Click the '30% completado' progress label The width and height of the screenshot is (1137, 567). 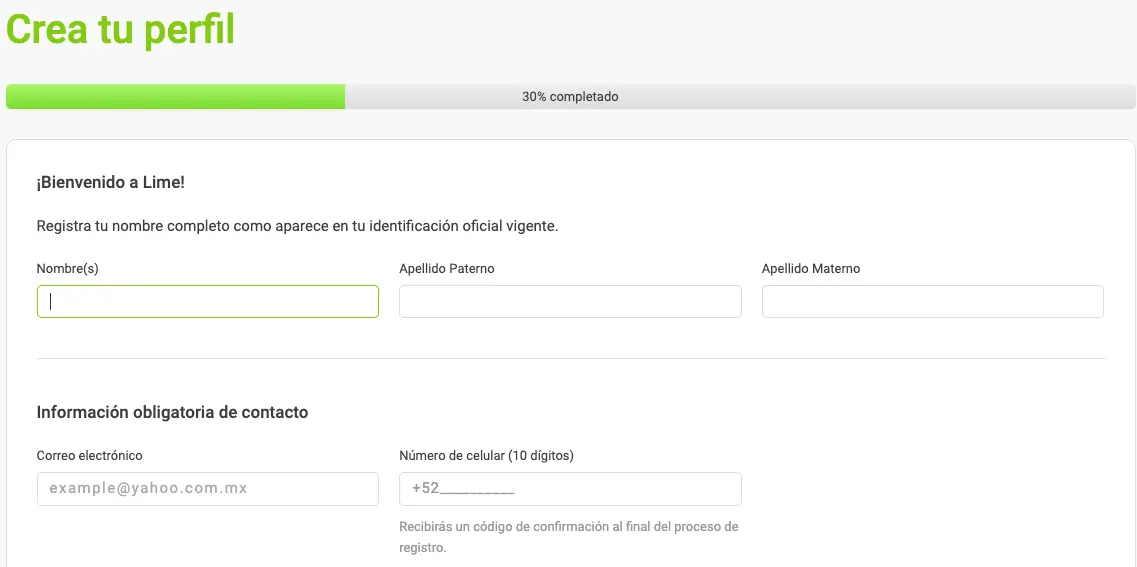point(570,96)
